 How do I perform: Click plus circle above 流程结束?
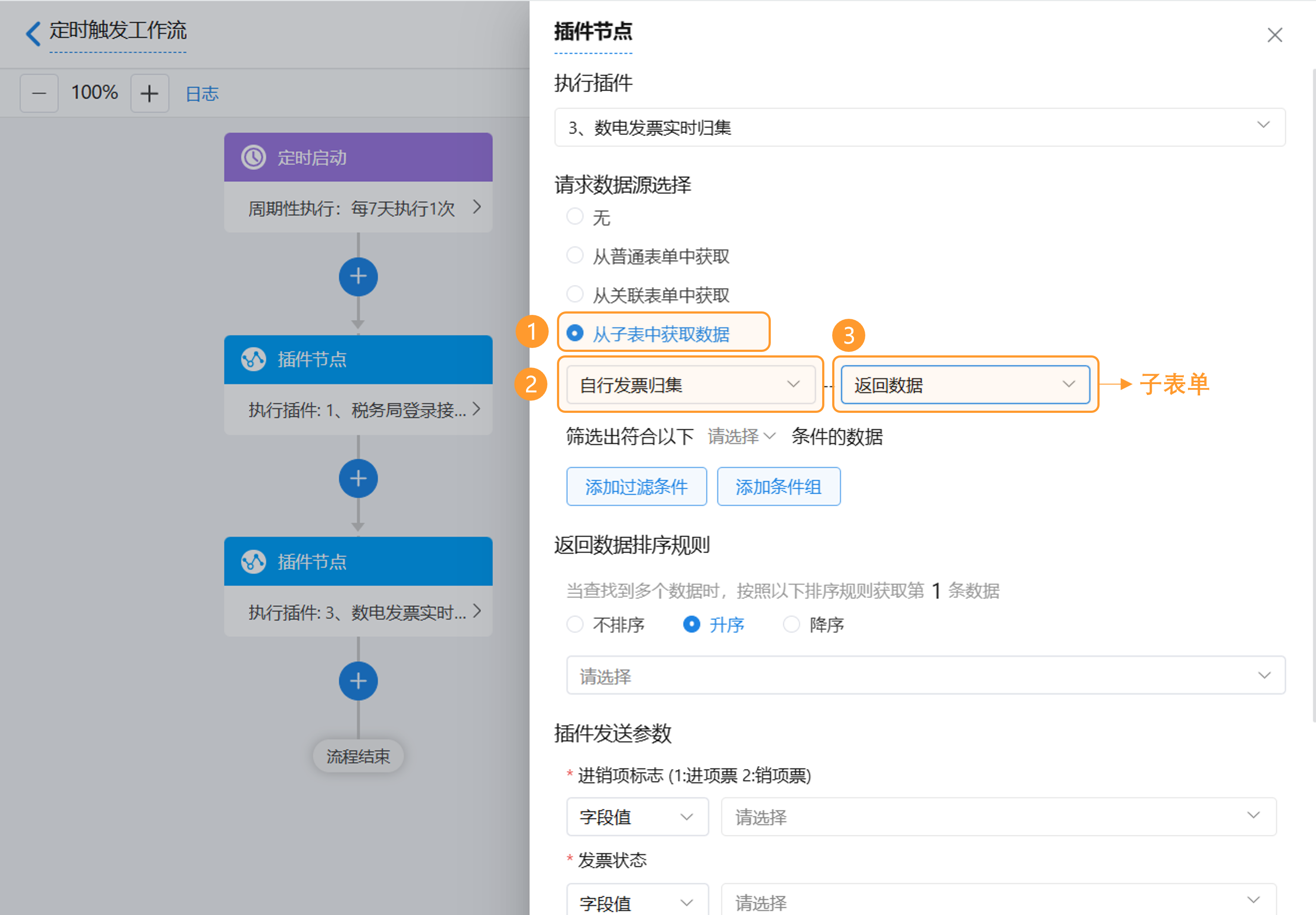pyautogui.click(x=358, y=681)
